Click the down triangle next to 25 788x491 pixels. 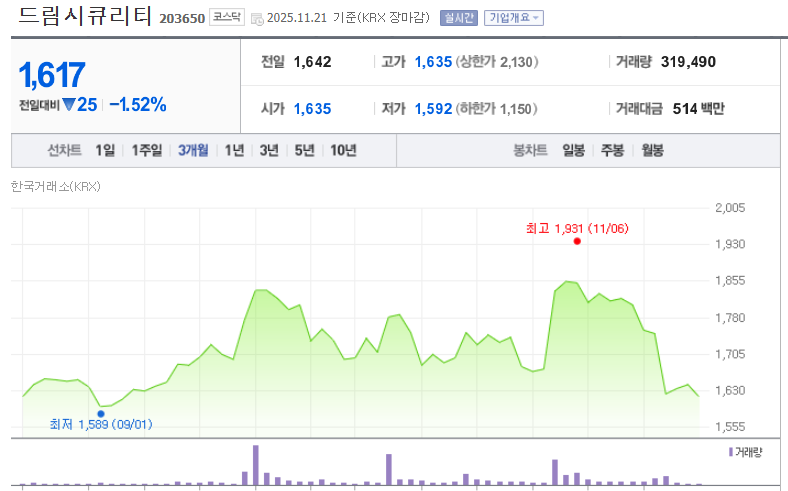(x=69, y=105)
